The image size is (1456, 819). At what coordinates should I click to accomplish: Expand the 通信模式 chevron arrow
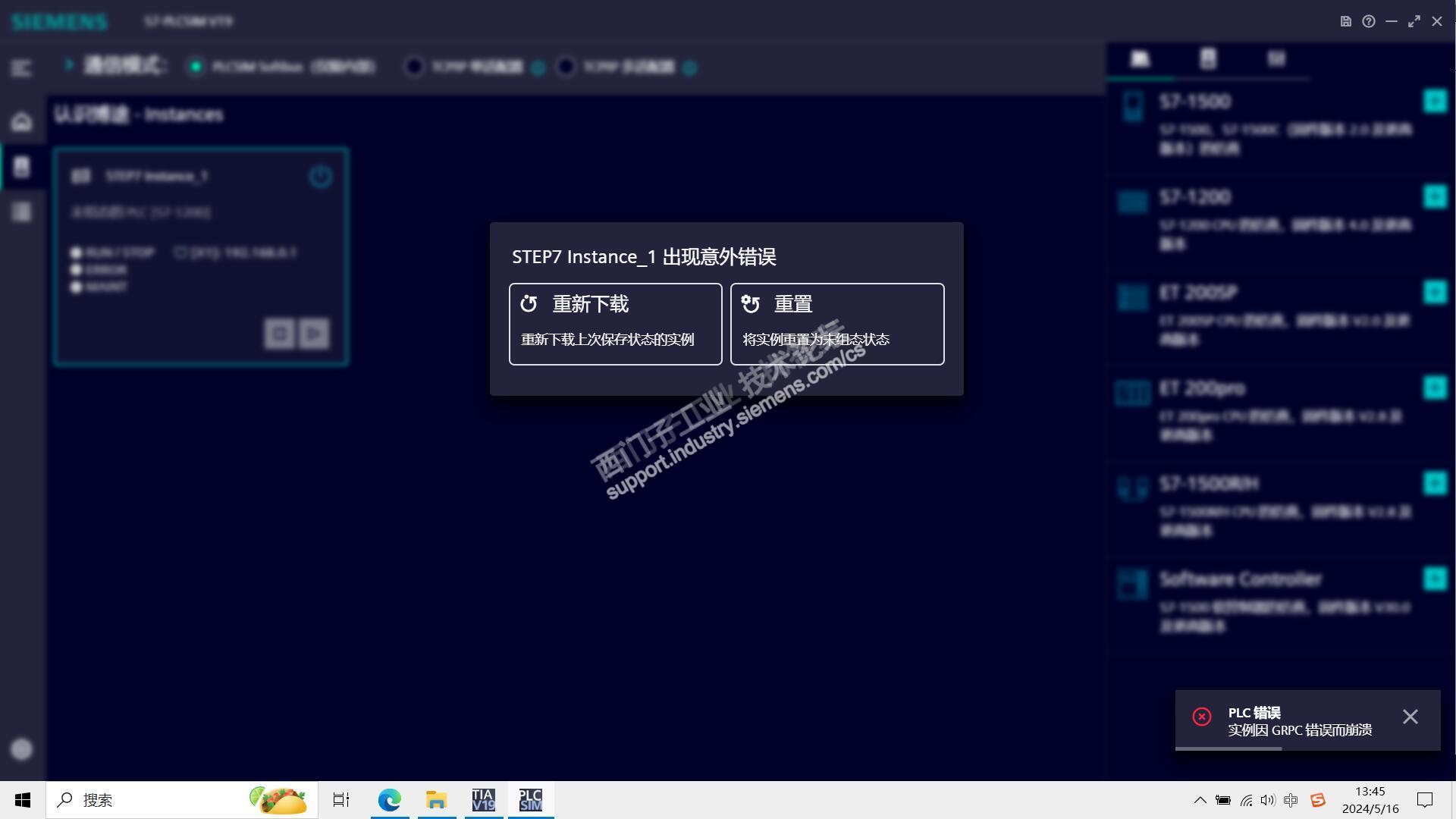coord(69,65)
